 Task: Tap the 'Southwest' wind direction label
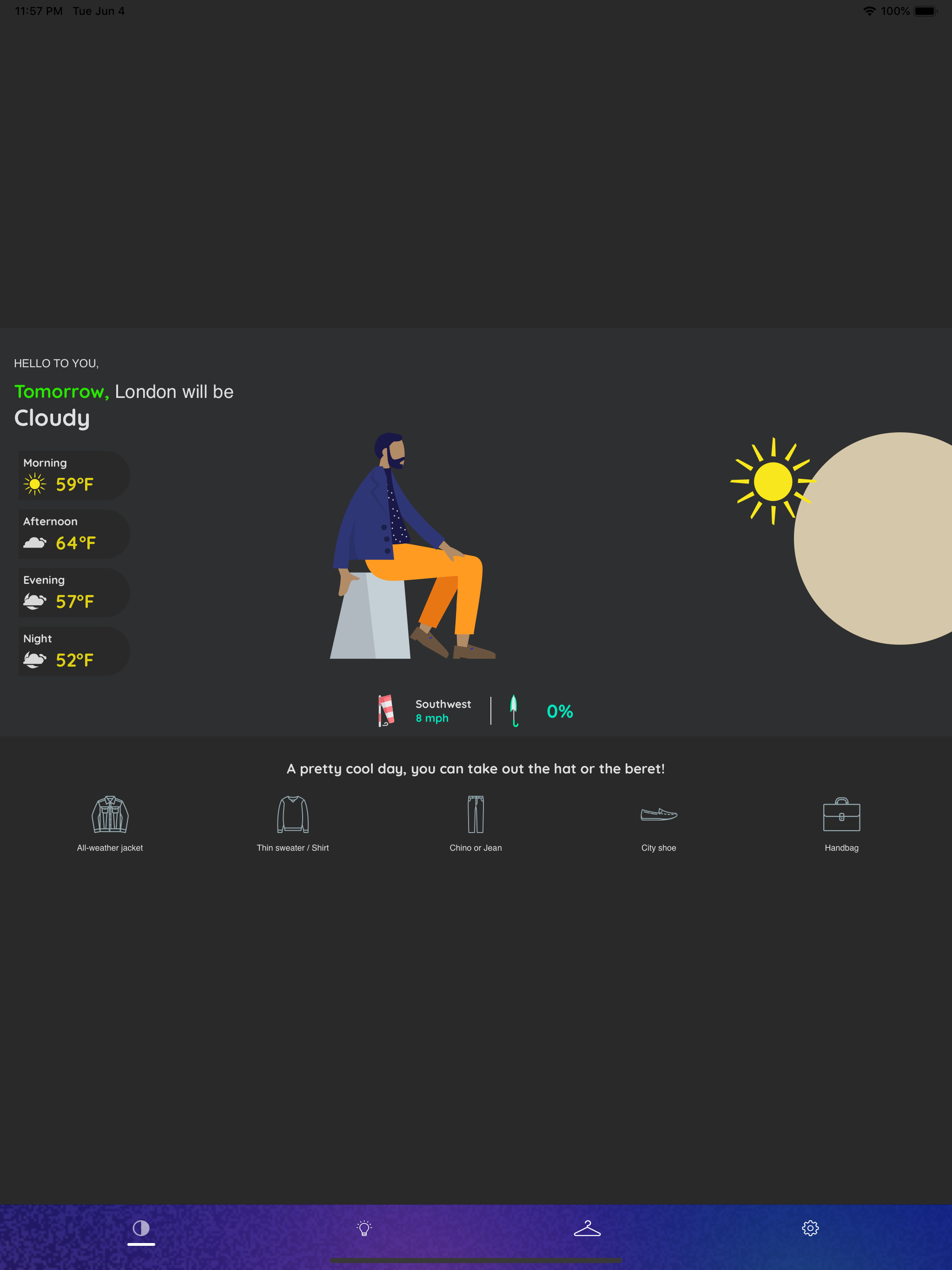[443, 704]
